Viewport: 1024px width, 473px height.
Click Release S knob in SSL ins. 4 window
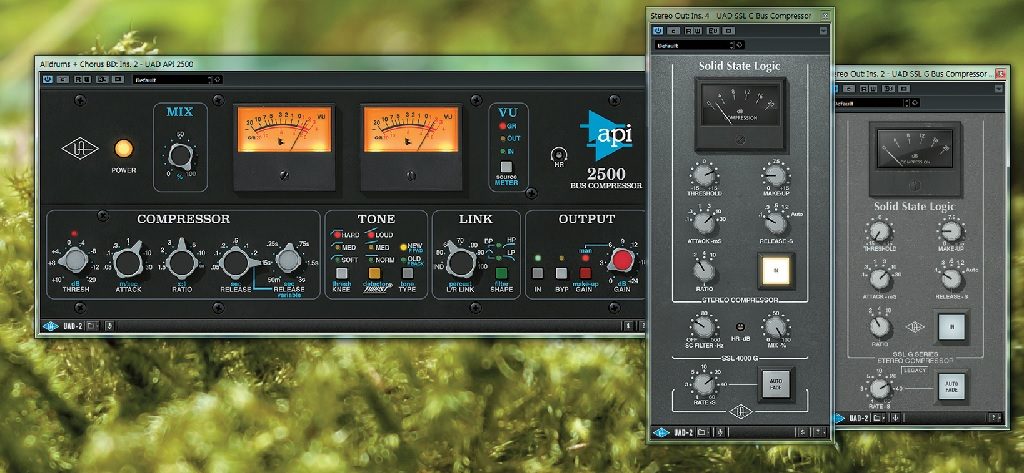(x=775, y=222)
